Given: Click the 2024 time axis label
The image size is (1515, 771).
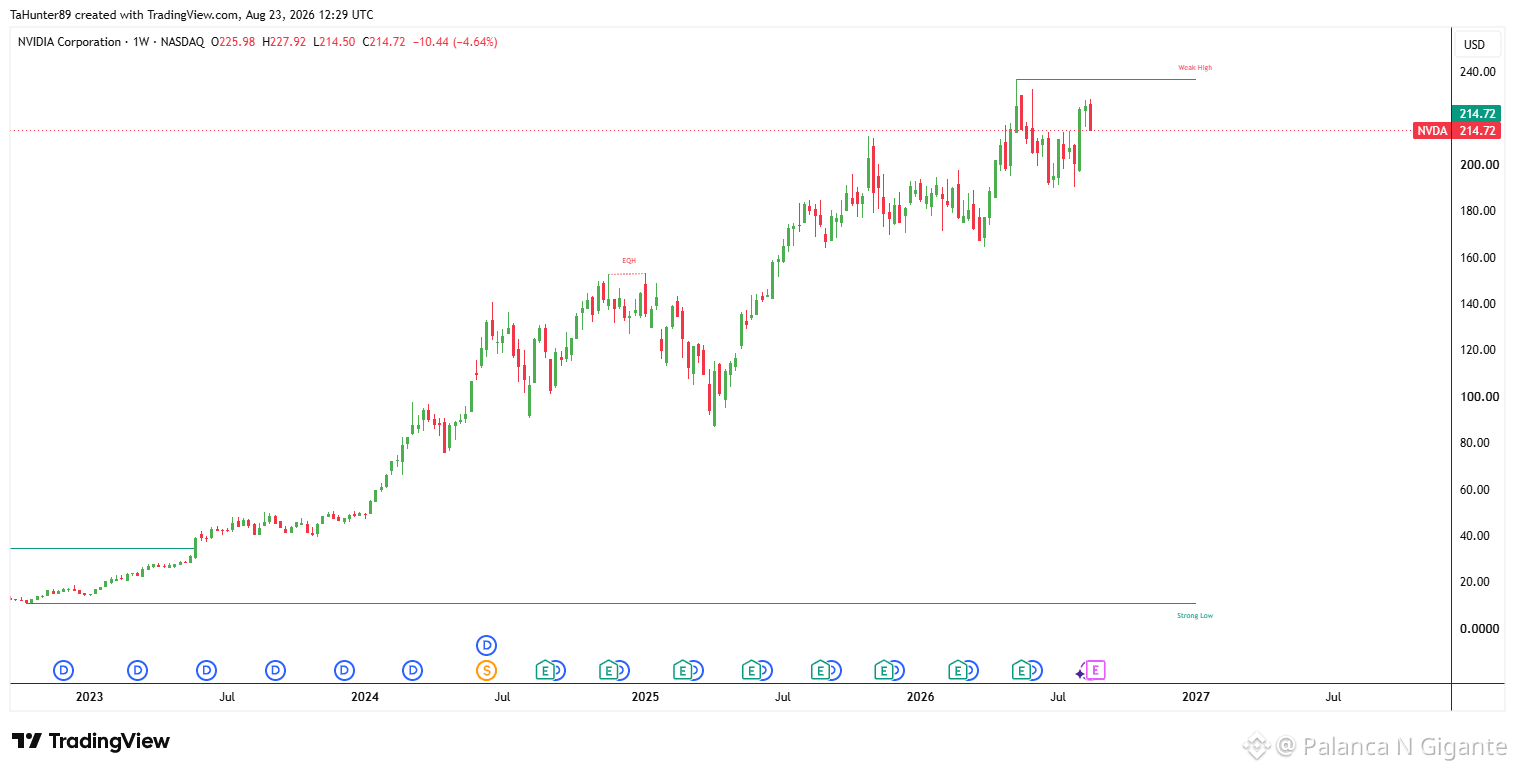Looking at the screenshot, I should (x=365, y=697).
